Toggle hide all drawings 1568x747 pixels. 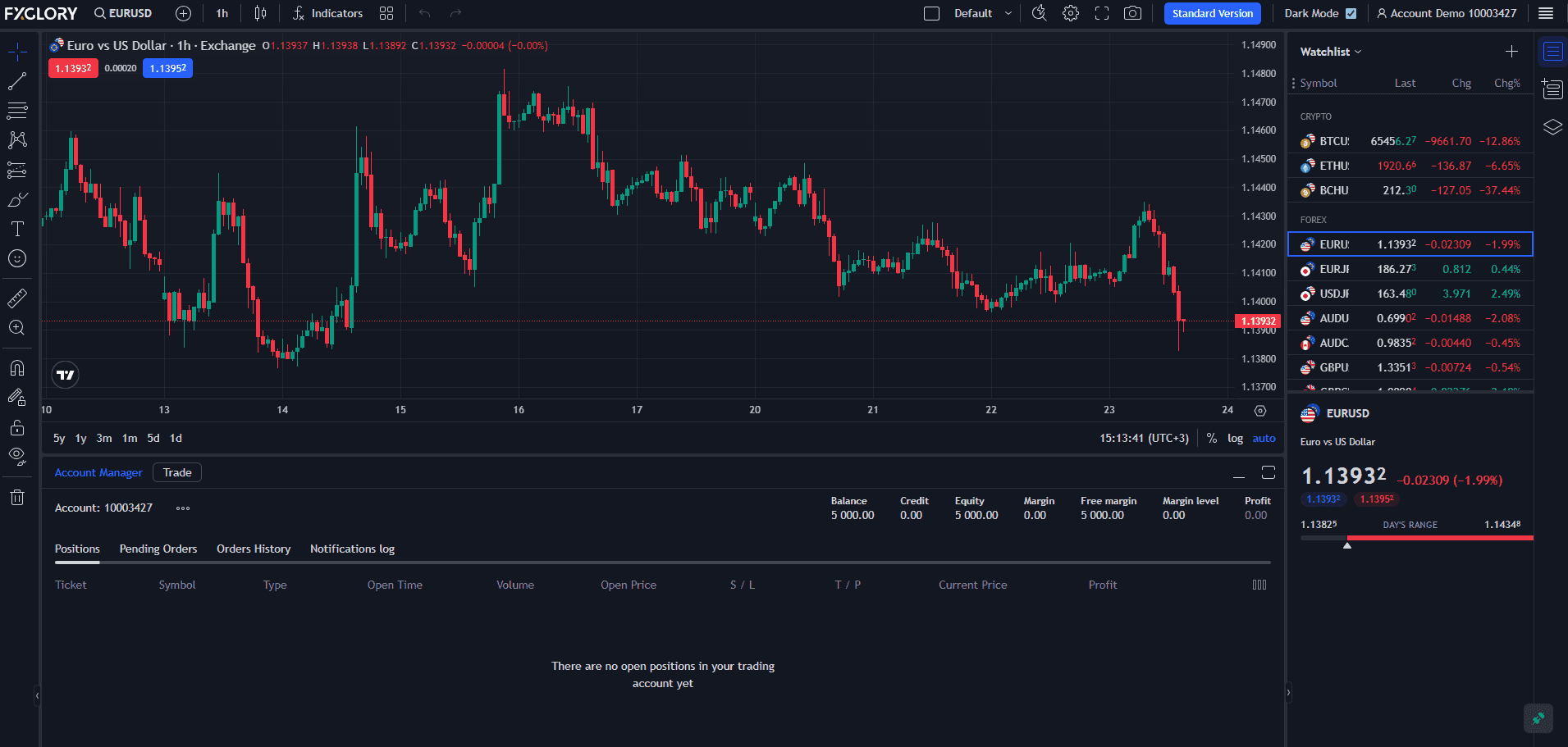pos(17,457)
